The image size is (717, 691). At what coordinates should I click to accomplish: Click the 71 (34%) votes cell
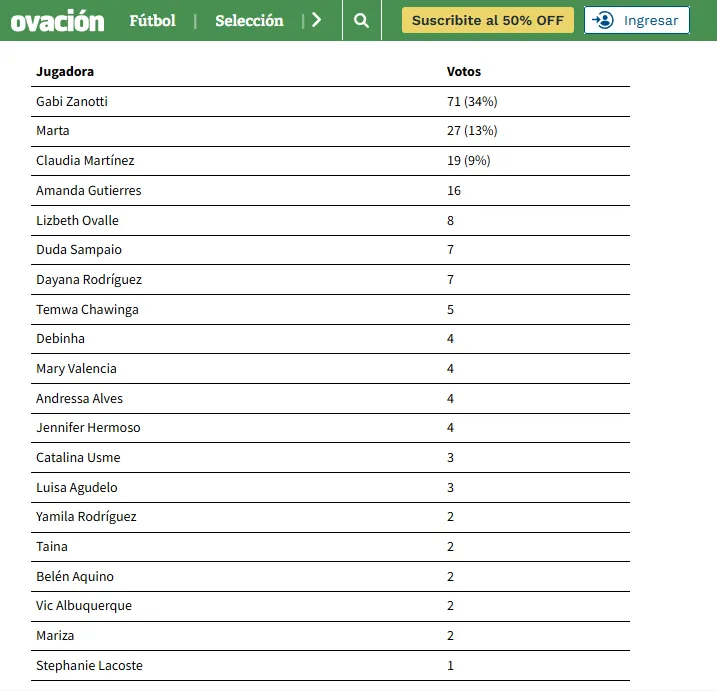tap(472, 102)
